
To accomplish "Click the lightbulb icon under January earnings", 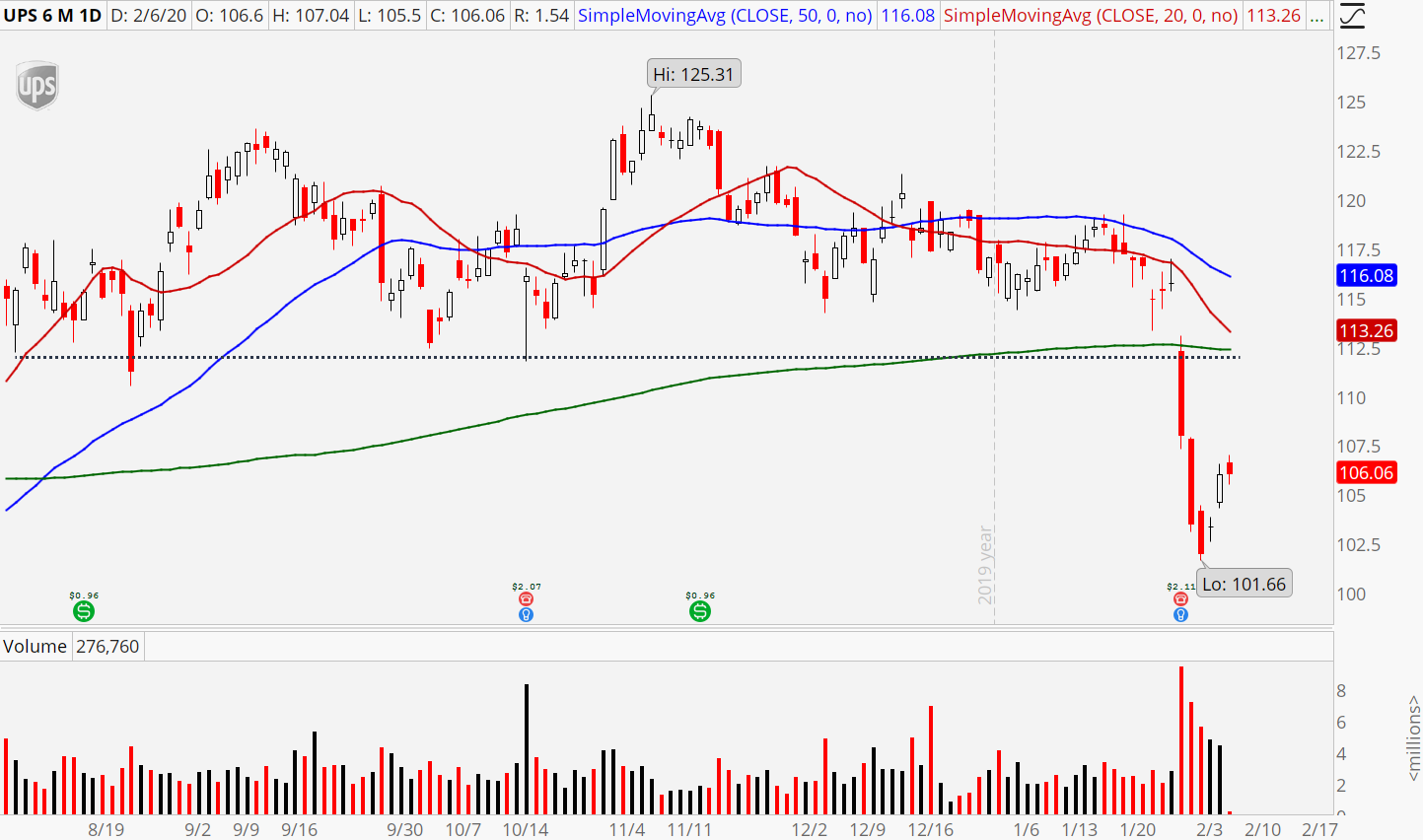I will (x=1180, y=615).
